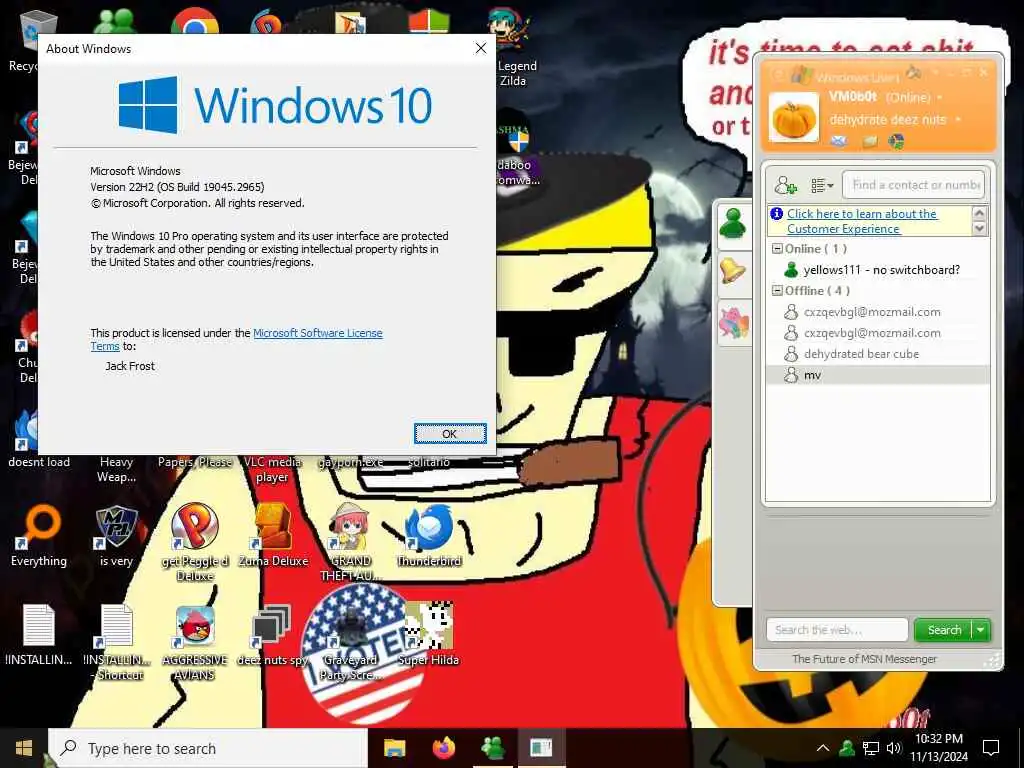Collapse the Online ( 1 ) contact group

[x=777, y=249]
